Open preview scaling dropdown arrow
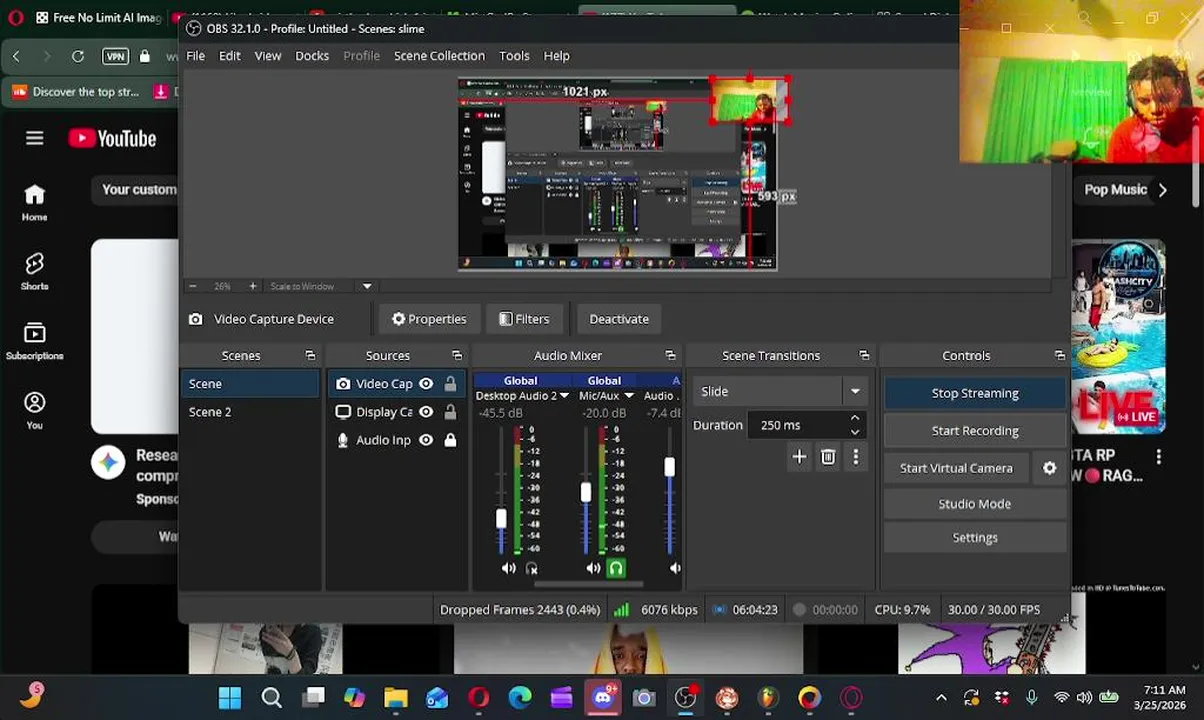This screenshot has height=720, width=1204. pyautogui.click(x=367, y=286)
